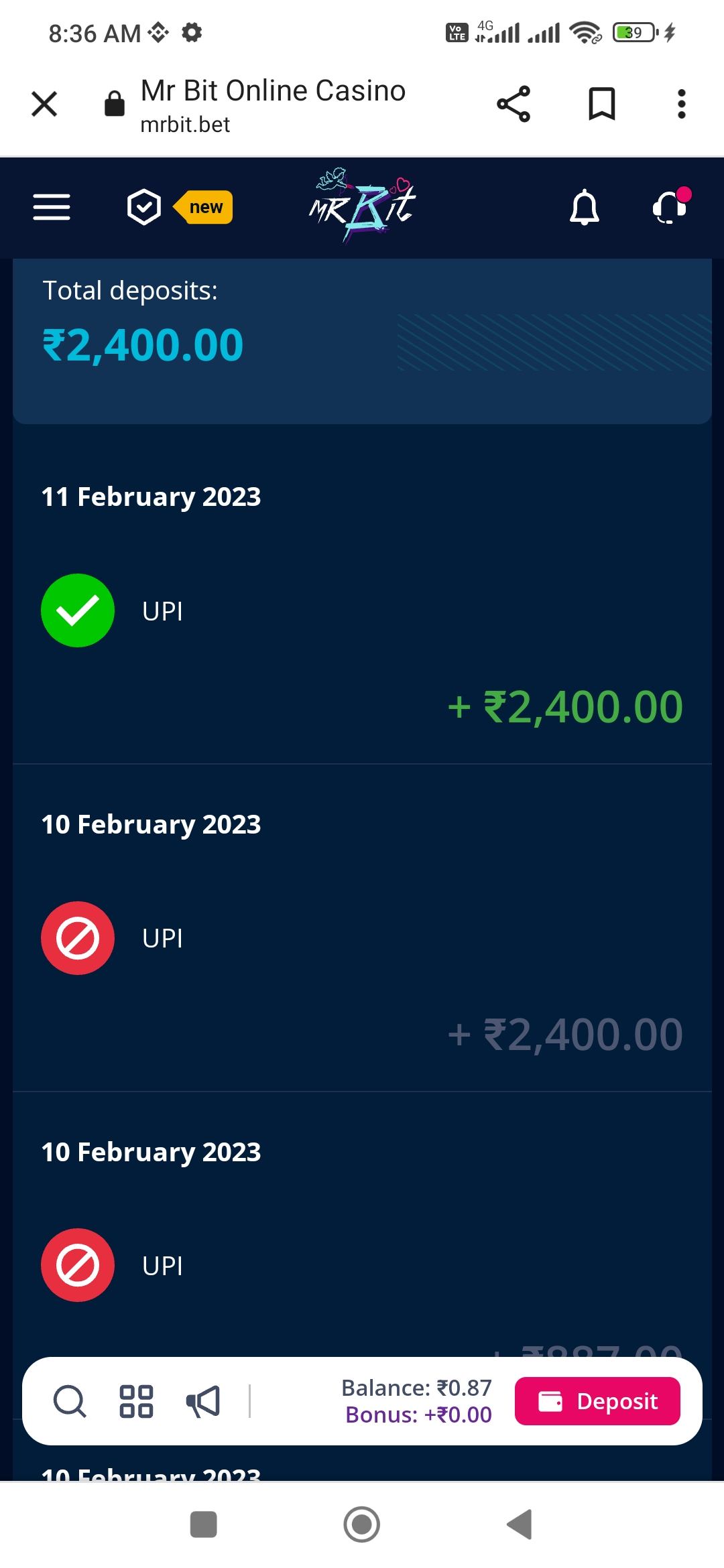Open the hamburger navigation menu
Image resolution: width=724 pixels, height=1568 pixels.
pos(52,207)
